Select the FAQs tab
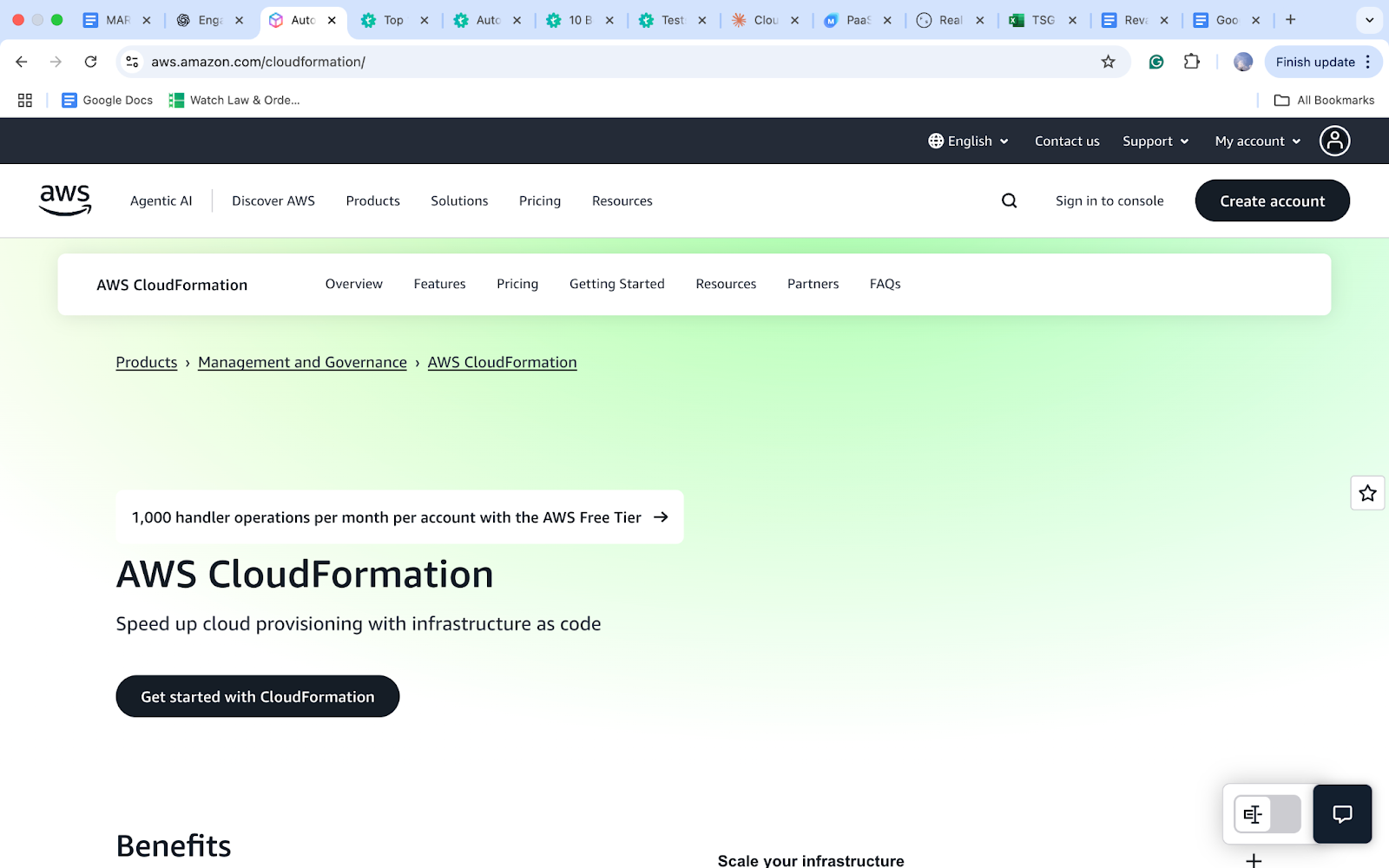 (885, 284)
